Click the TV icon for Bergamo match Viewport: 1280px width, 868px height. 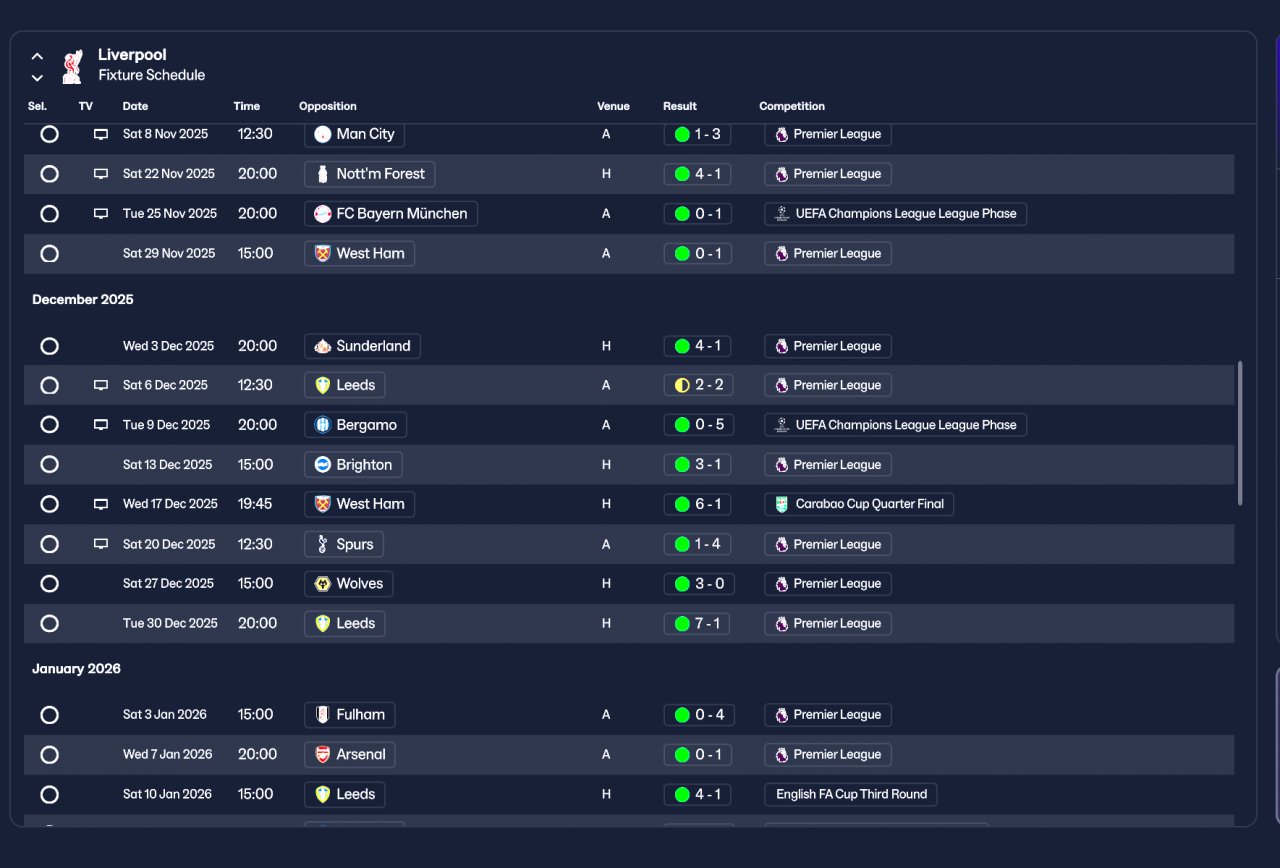coord(101,425)
